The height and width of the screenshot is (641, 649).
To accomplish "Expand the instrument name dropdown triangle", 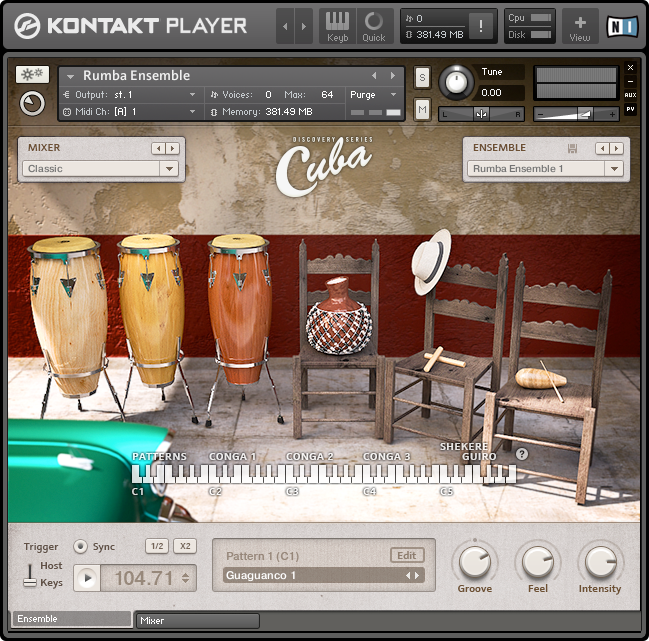I will [70, 77].
